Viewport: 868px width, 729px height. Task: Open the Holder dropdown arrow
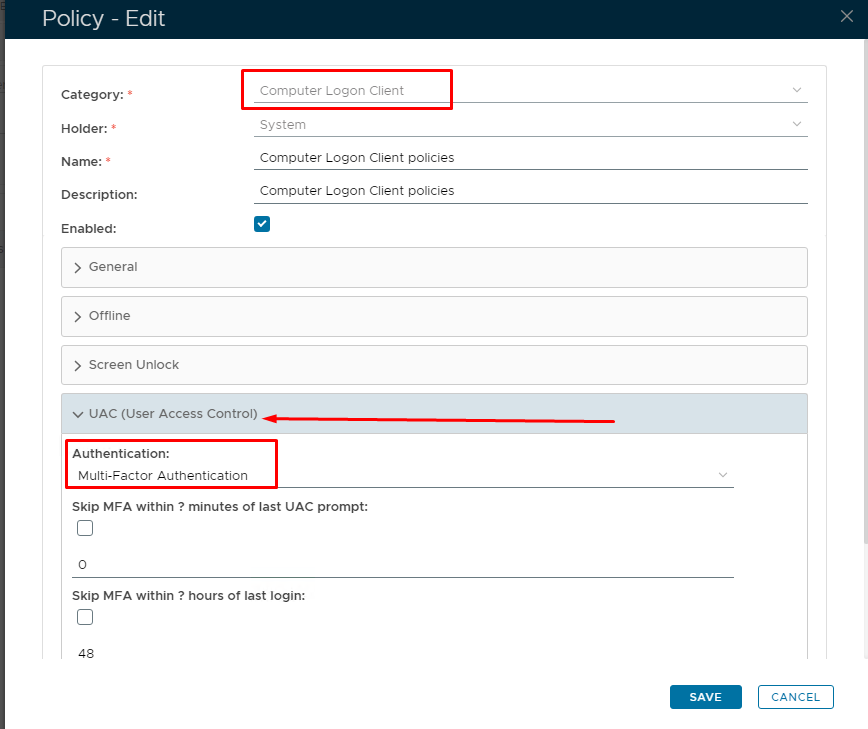(x=797, y=124)
